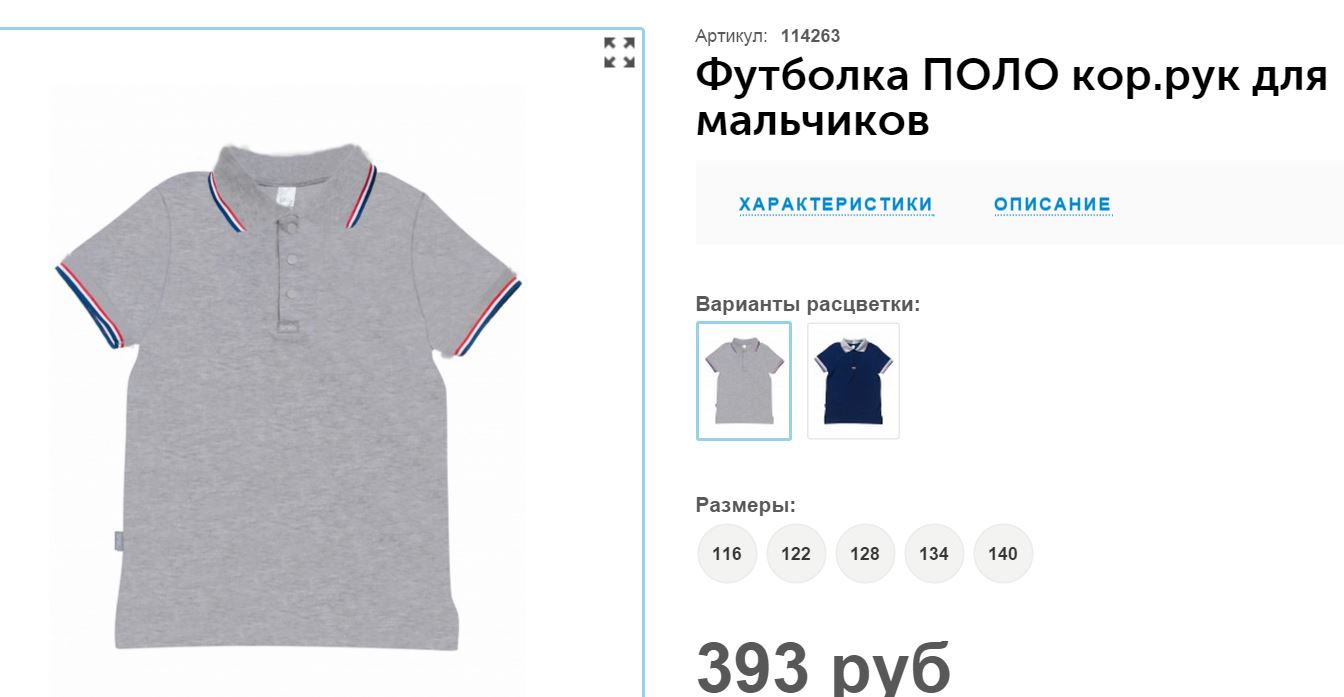Image resolution: width=1344 pixels, height=697 pixels.
Task: Select size 134 option
Action: click(x=934, y=553)
